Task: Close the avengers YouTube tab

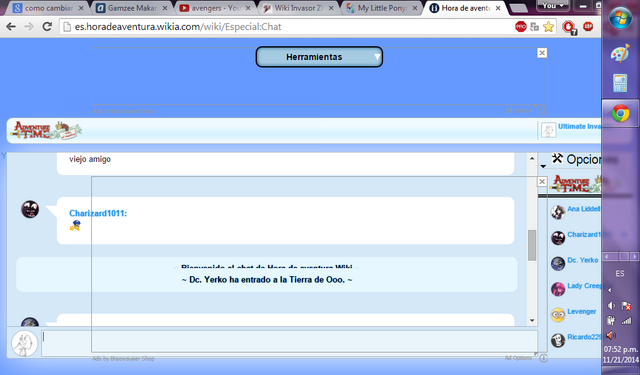Action: click(248, 8)
